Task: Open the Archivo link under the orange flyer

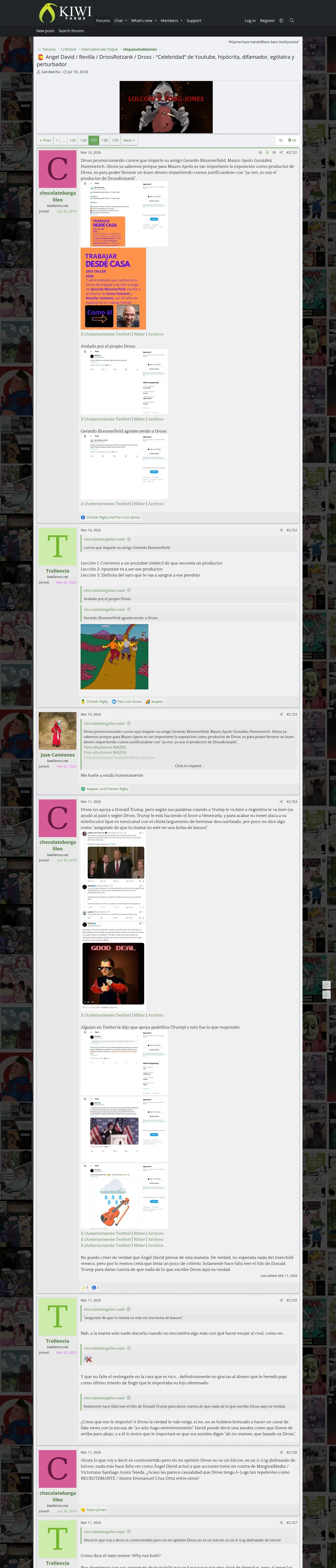Action: click(155, 334)
